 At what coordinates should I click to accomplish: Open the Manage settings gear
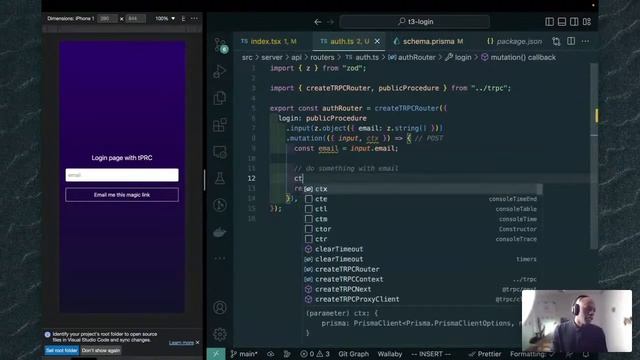click(x=220, y=334)
